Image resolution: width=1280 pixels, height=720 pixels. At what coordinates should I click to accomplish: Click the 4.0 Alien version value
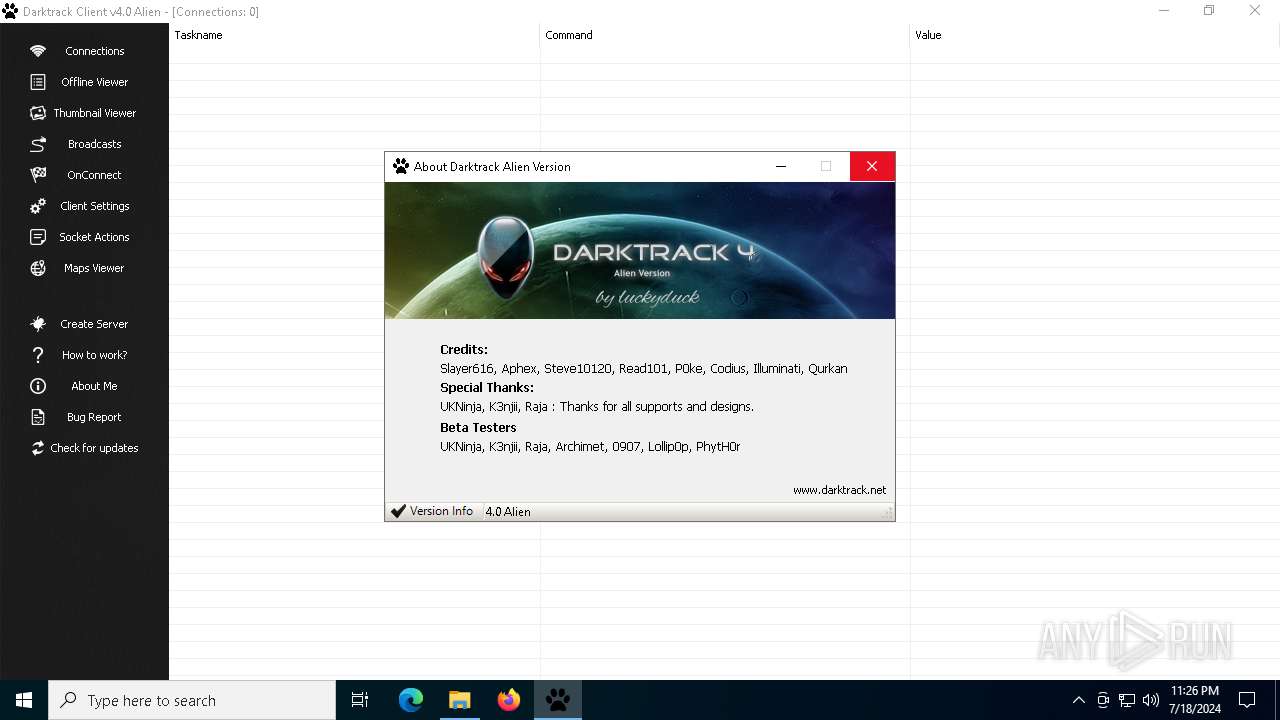(508, 511)
